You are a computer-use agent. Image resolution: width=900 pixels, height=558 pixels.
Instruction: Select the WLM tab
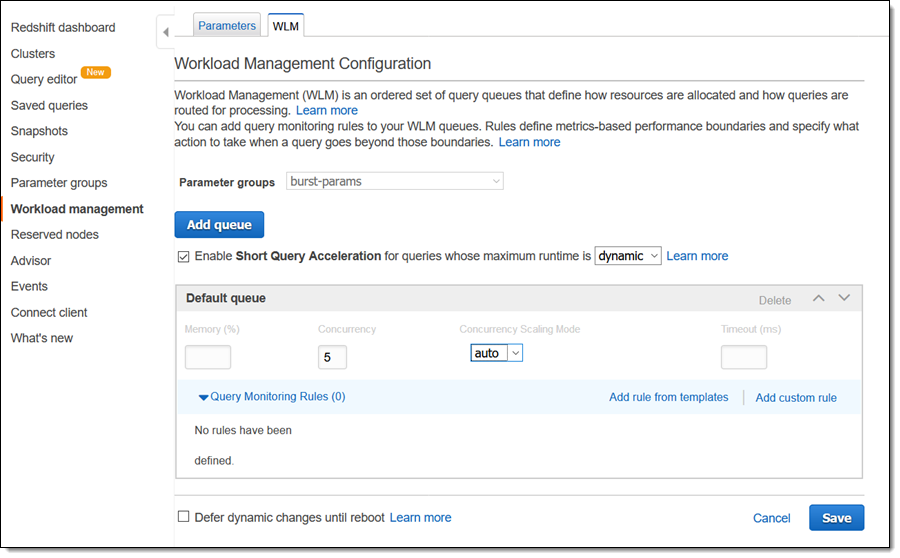(285, 26)
